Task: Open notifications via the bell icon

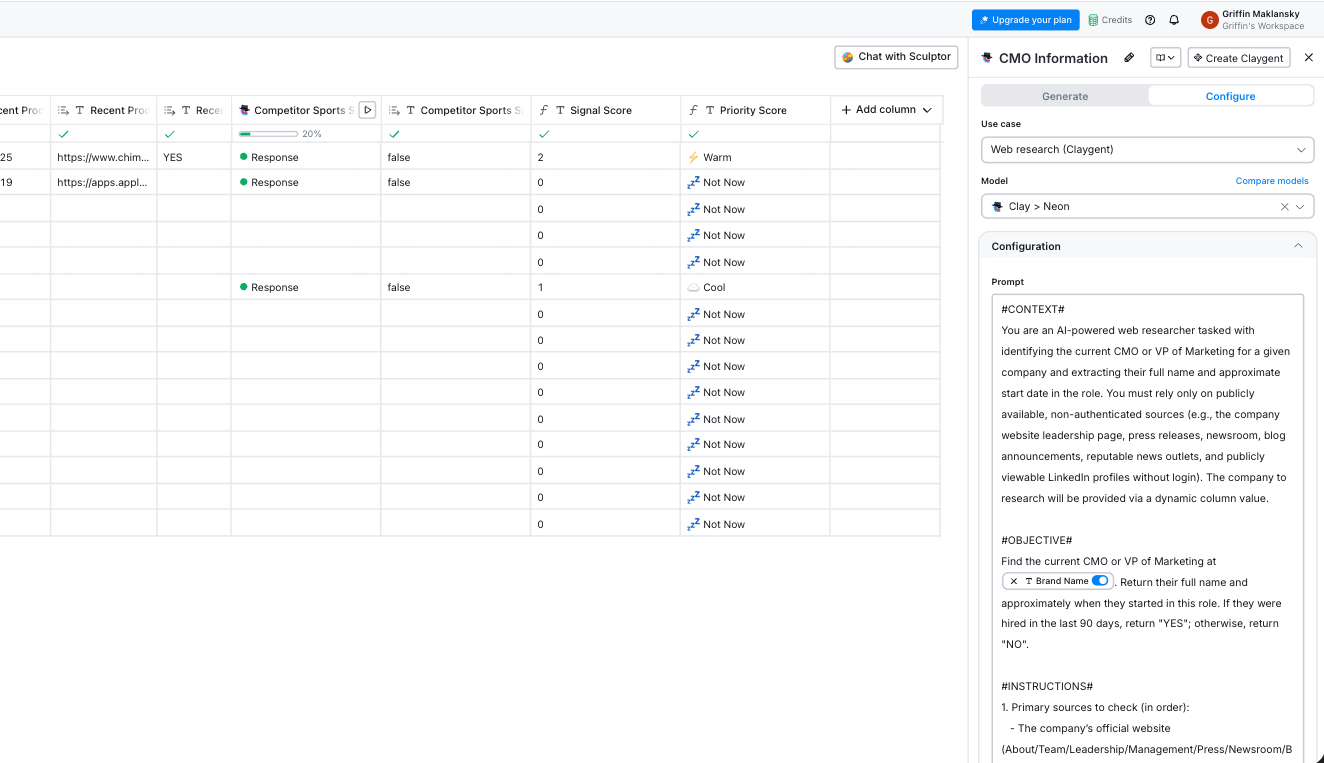Action: [x=1174, y=19]
